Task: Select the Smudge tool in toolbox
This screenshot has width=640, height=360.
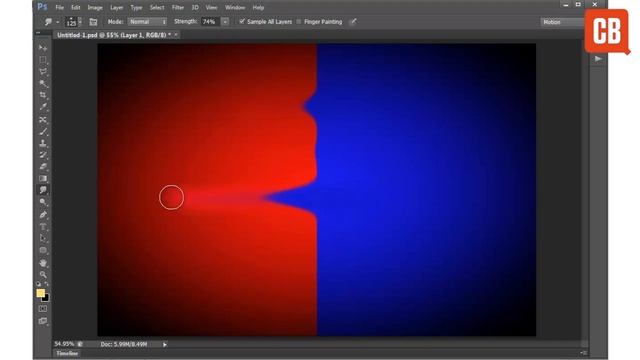Action: (x=43, y=190)
